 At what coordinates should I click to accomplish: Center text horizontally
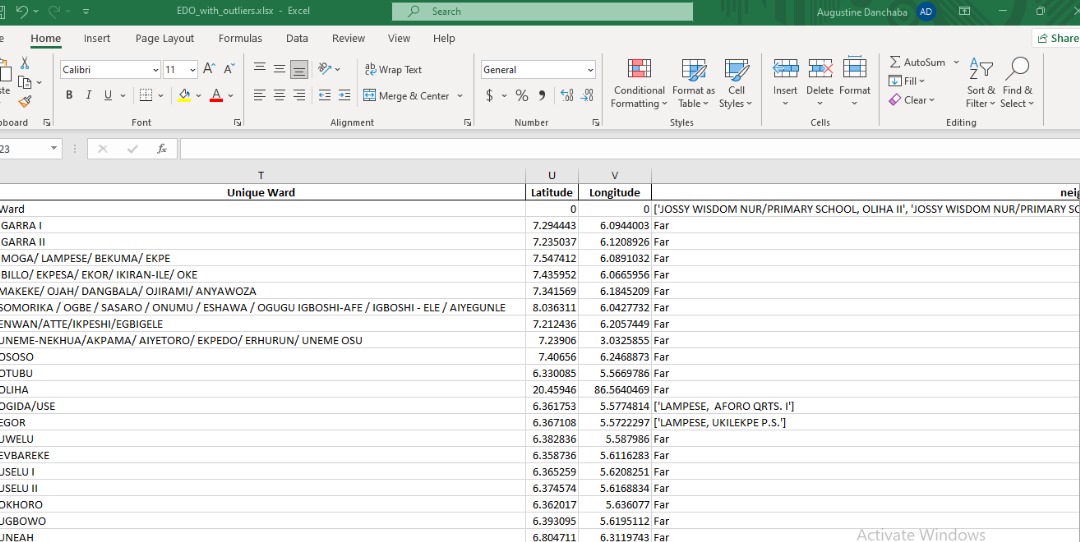[x=279, y=95]
